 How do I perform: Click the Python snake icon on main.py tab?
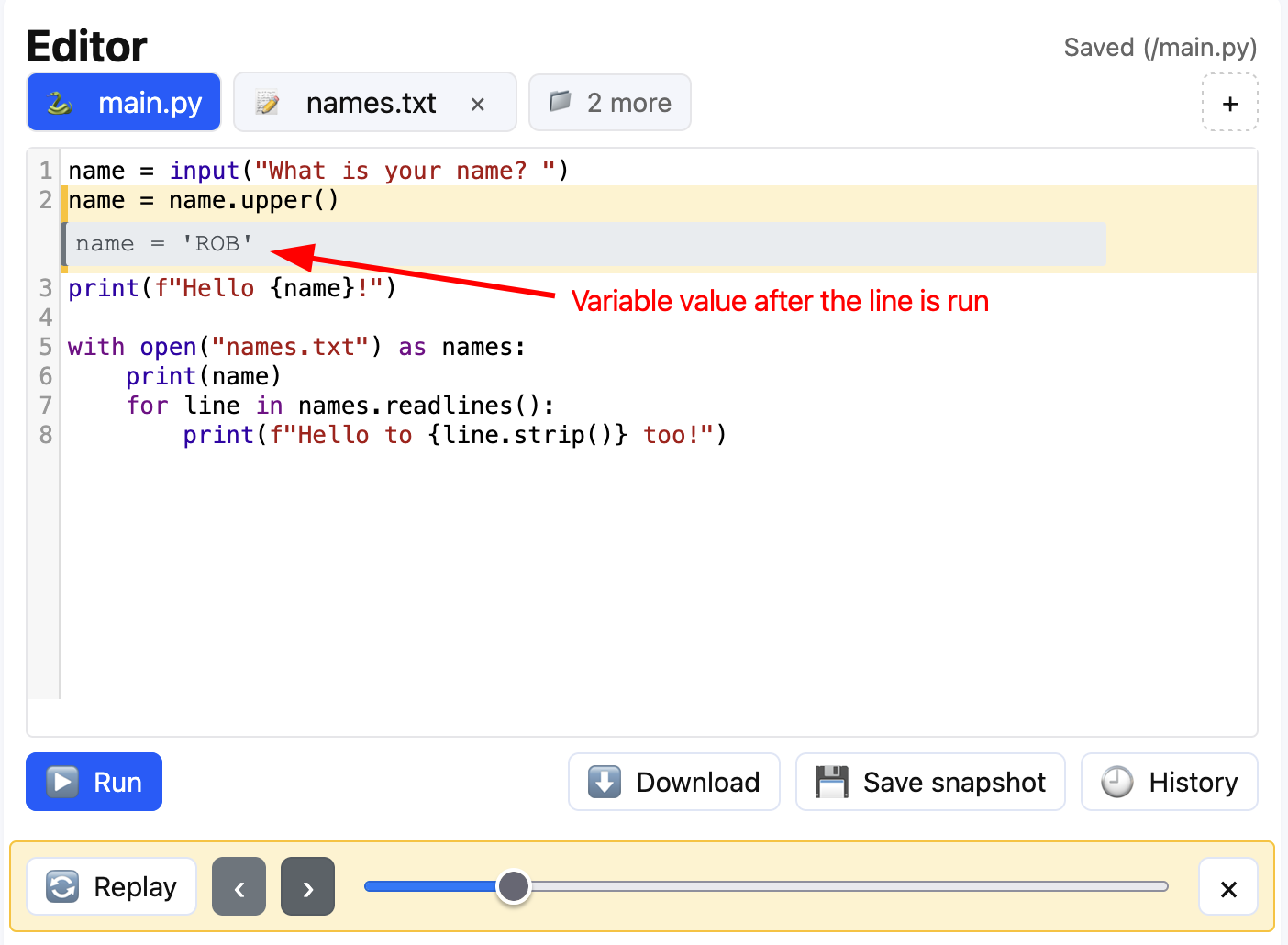tap(60, 103)
